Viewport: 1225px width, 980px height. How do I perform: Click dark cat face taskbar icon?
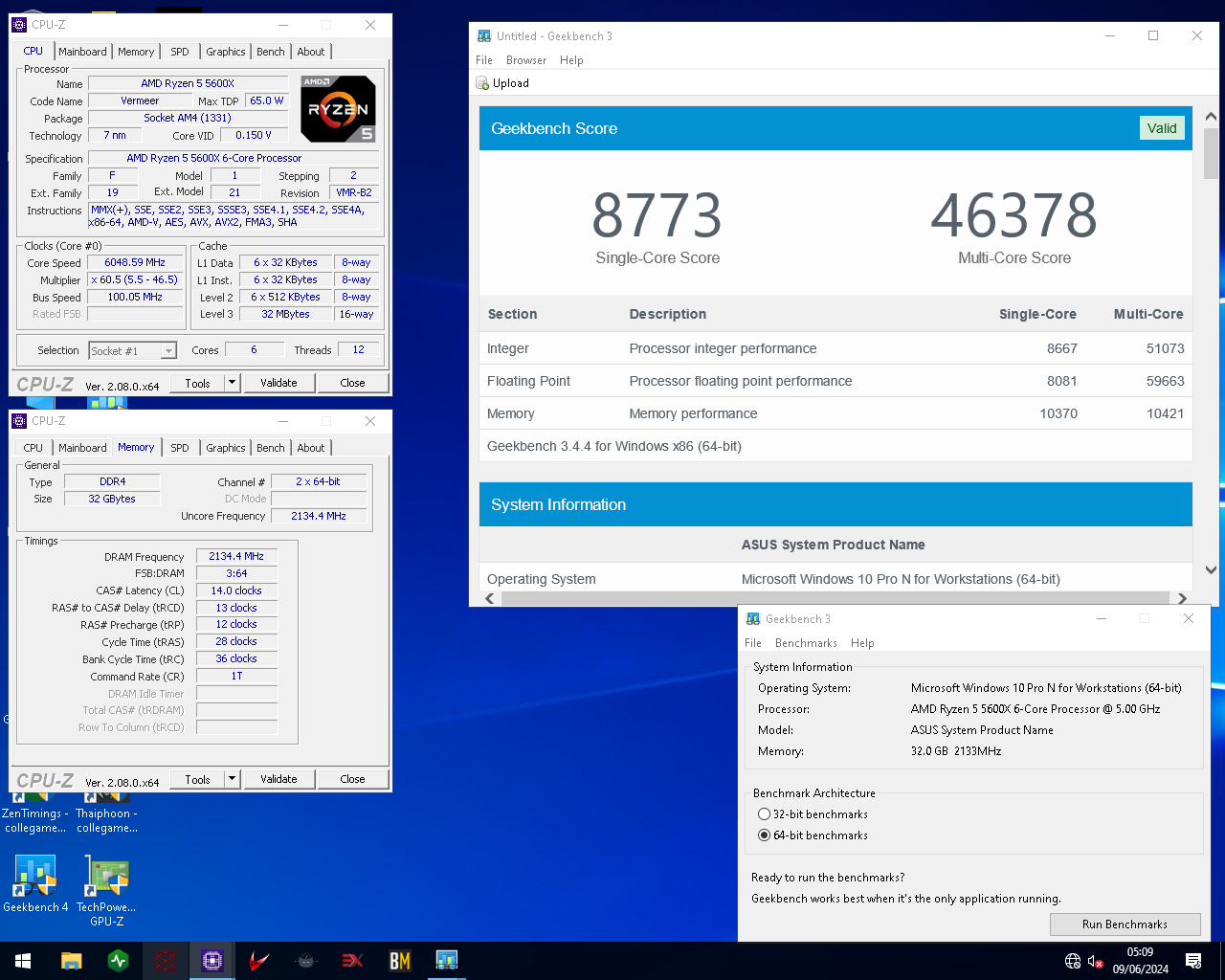click(x=306, y=960)
